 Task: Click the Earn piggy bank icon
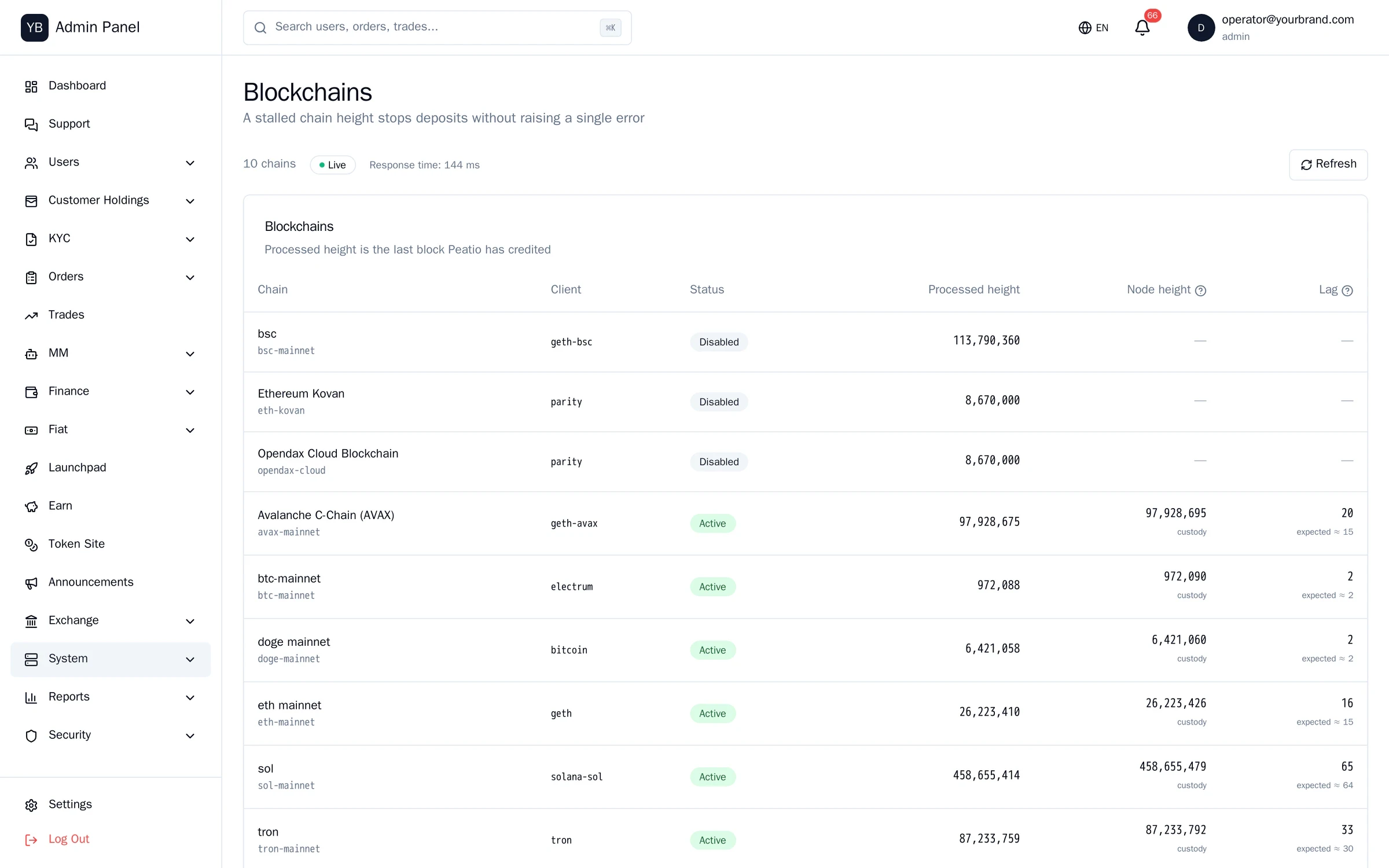(x=31, y=506)
